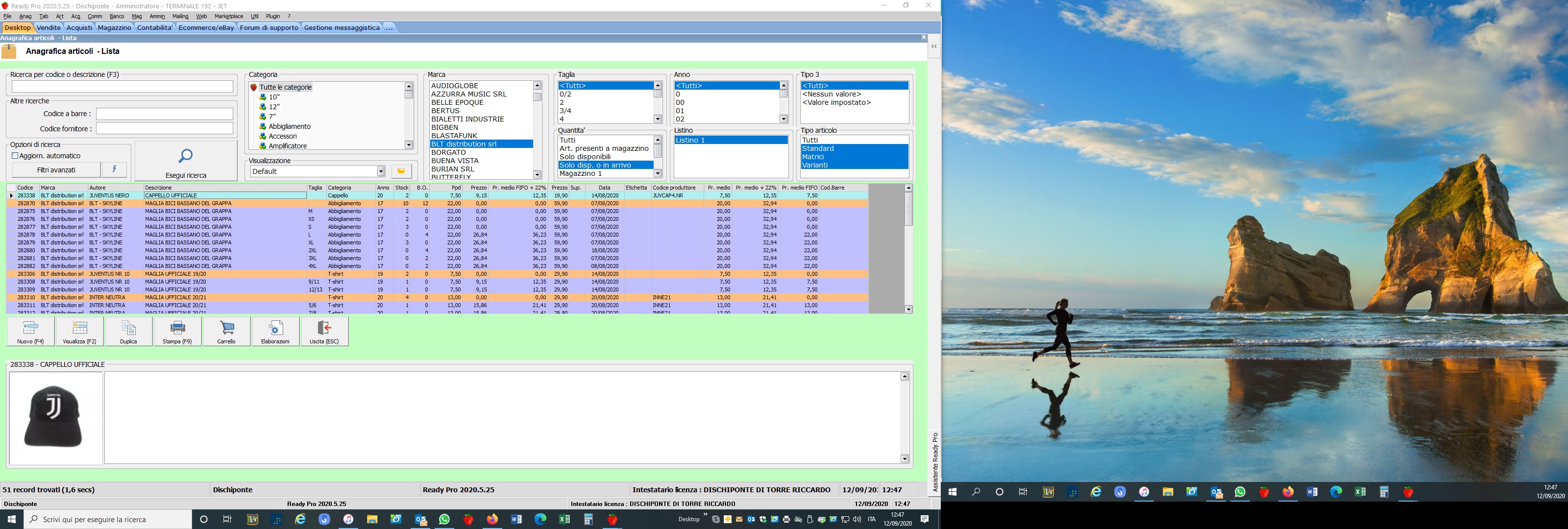Click the yellow folder icon beside Visualizzazione
Screen dimensions: 1568x529
tap(401, 171)
